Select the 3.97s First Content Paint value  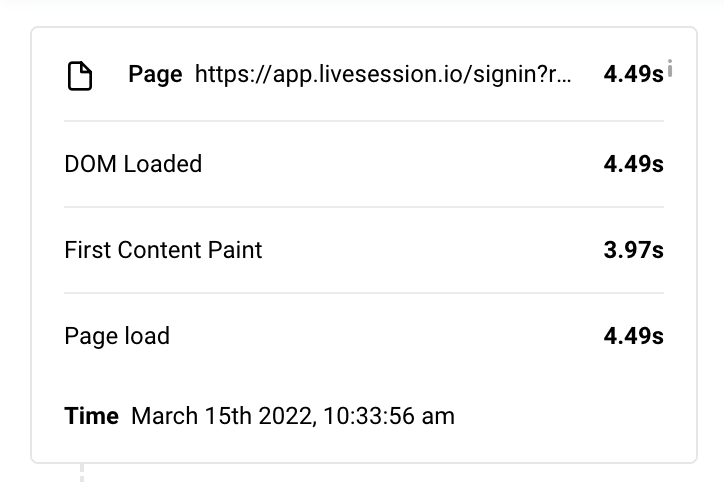pyautogui.click(x=633, y=250)
